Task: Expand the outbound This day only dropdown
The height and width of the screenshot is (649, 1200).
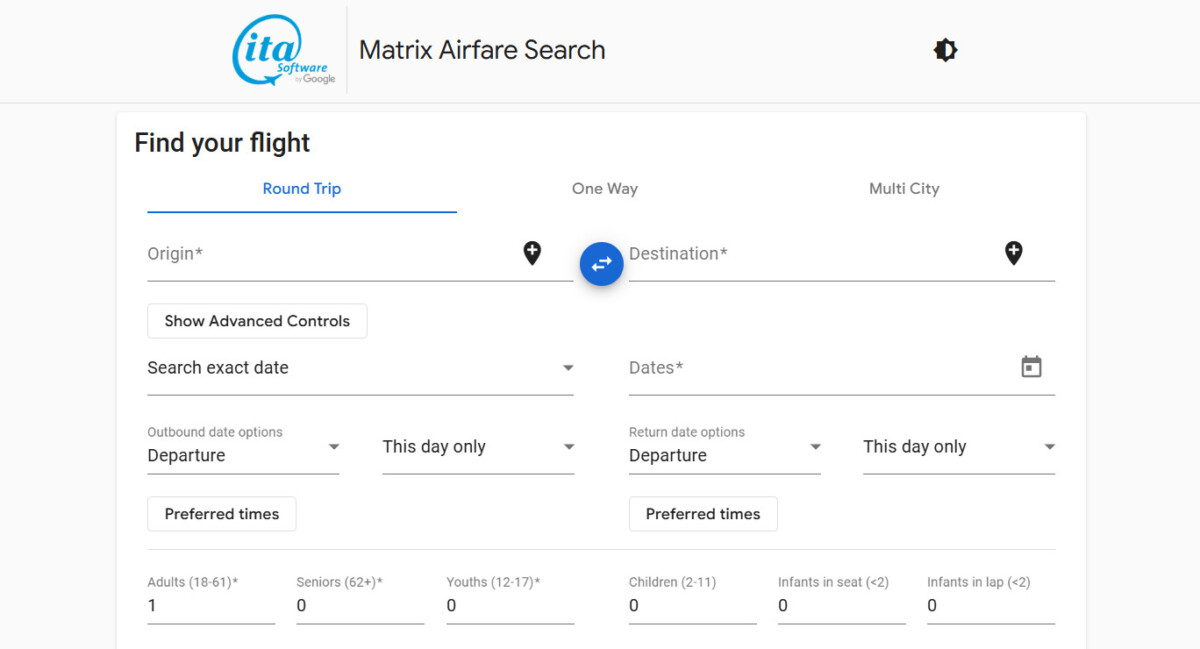Action: [x=478, y=447]
